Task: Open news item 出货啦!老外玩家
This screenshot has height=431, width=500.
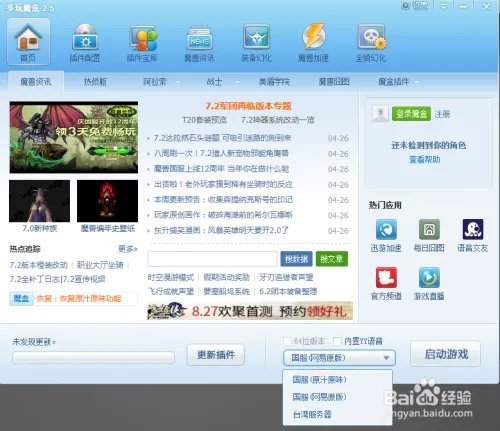Action: [x=223, y=184]
